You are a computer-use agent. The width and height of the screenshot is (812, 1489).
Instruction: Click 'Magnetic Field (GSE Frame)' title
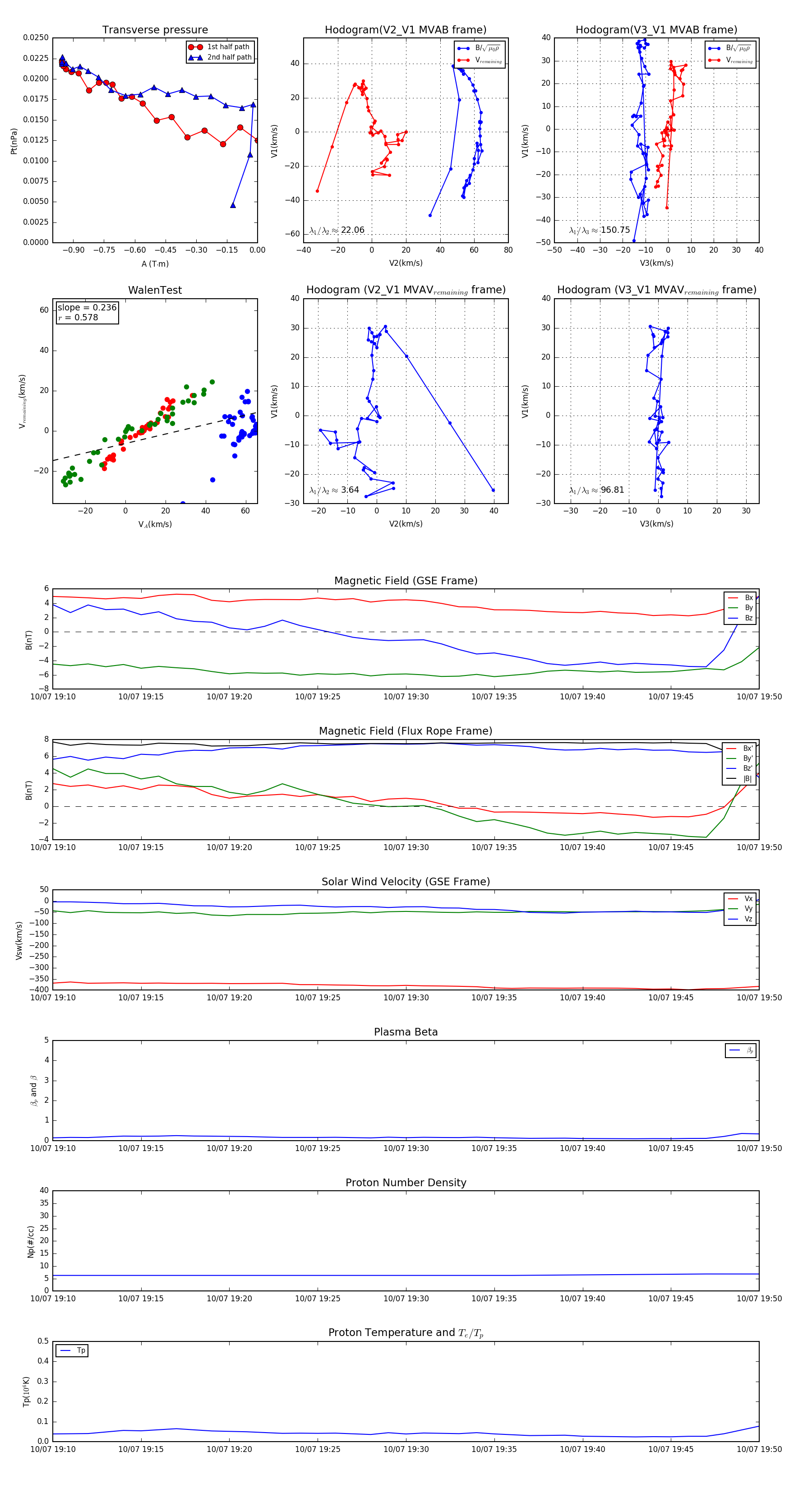[406, 581]
